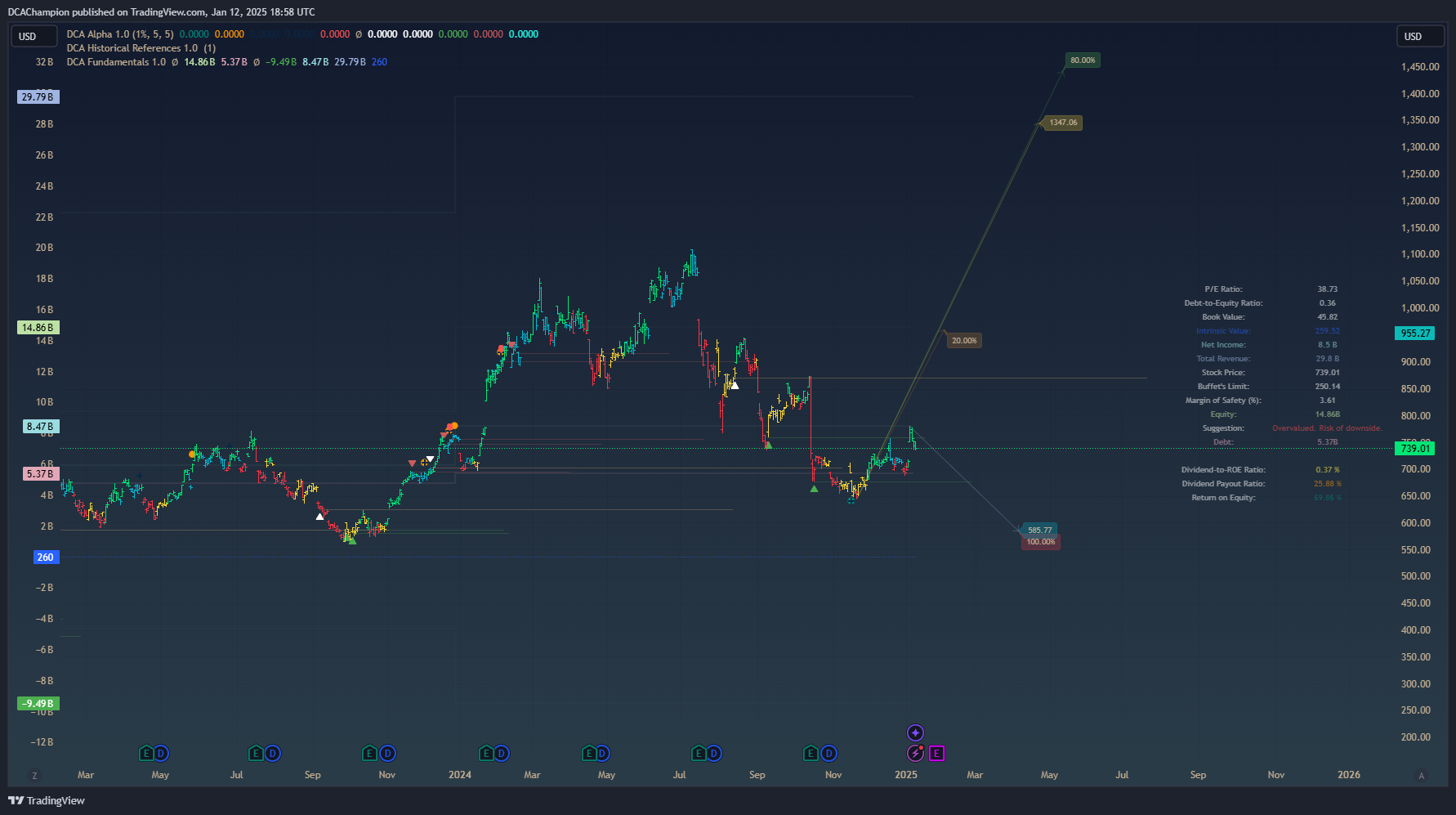Screen dimensions: 1456x815
Task: Click the dividend D marker near Nov 2023
Action: coord(387,754)
